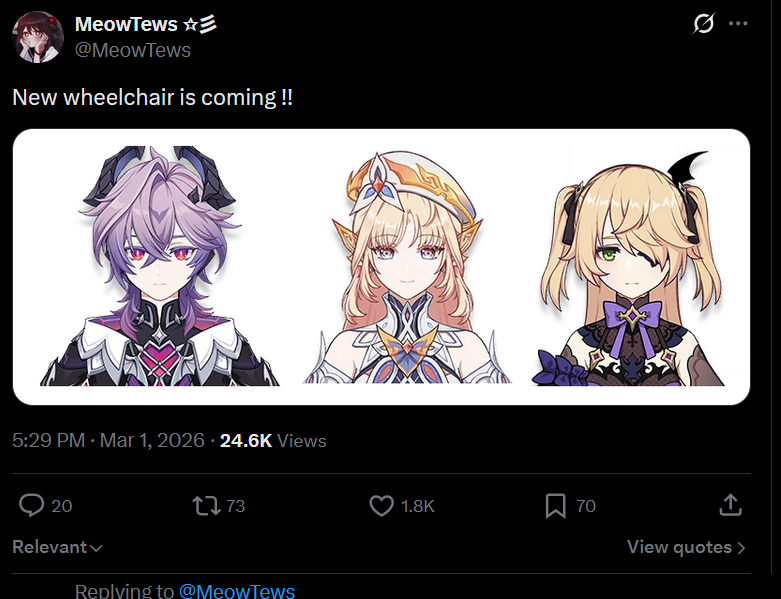Bookmark the post with bookmark icon
Image resolution: width=781 pixels, height=599 pixels.
click(555, 506)
